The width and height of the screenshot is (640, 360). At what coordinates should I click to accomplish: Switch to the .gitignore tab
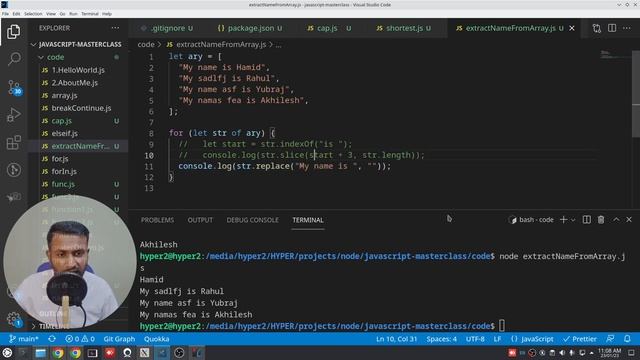[x=167, y=28]
